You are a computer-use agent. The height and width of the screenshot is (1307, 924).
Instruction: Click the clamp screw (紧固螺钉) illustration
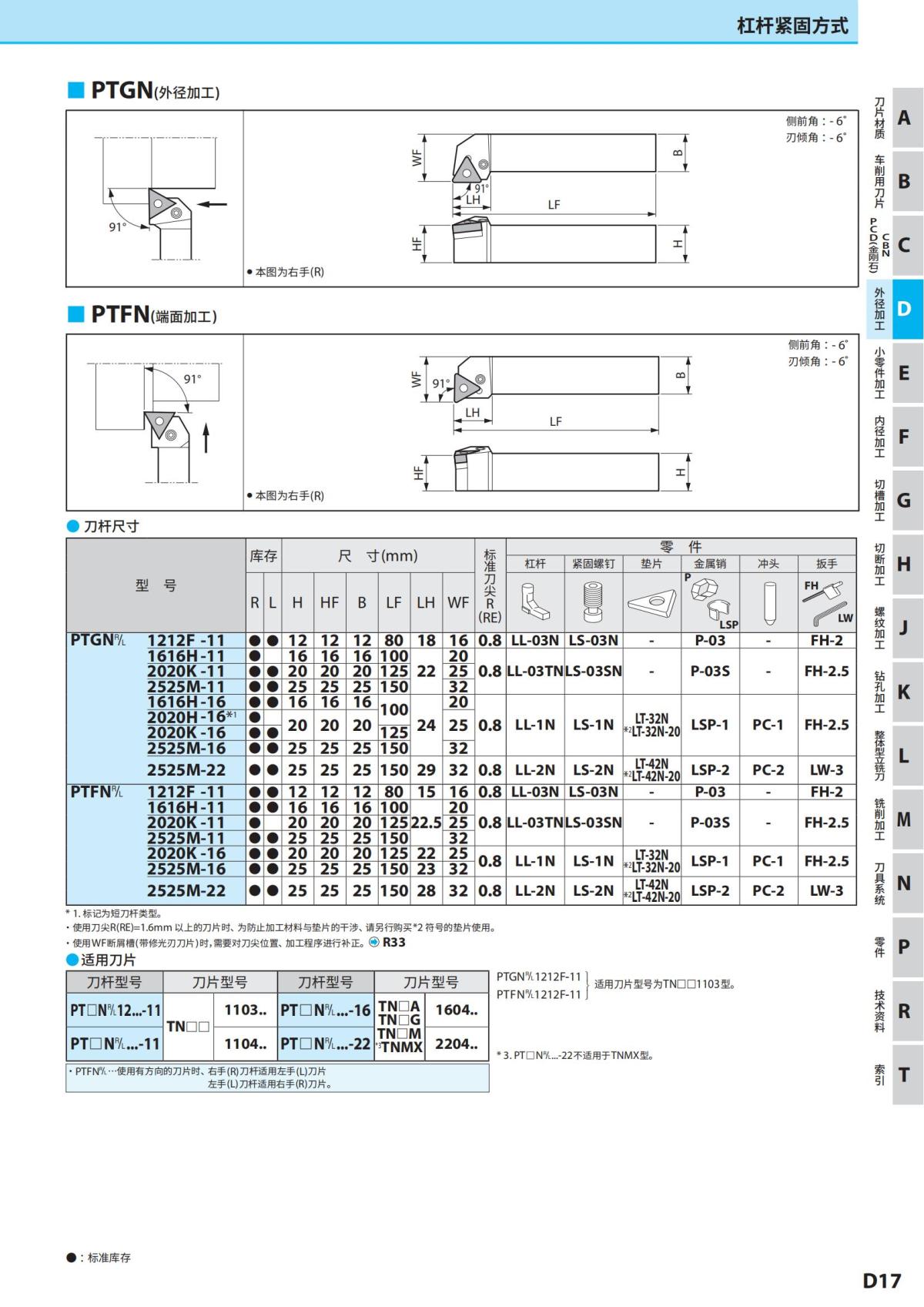[593, 602]
